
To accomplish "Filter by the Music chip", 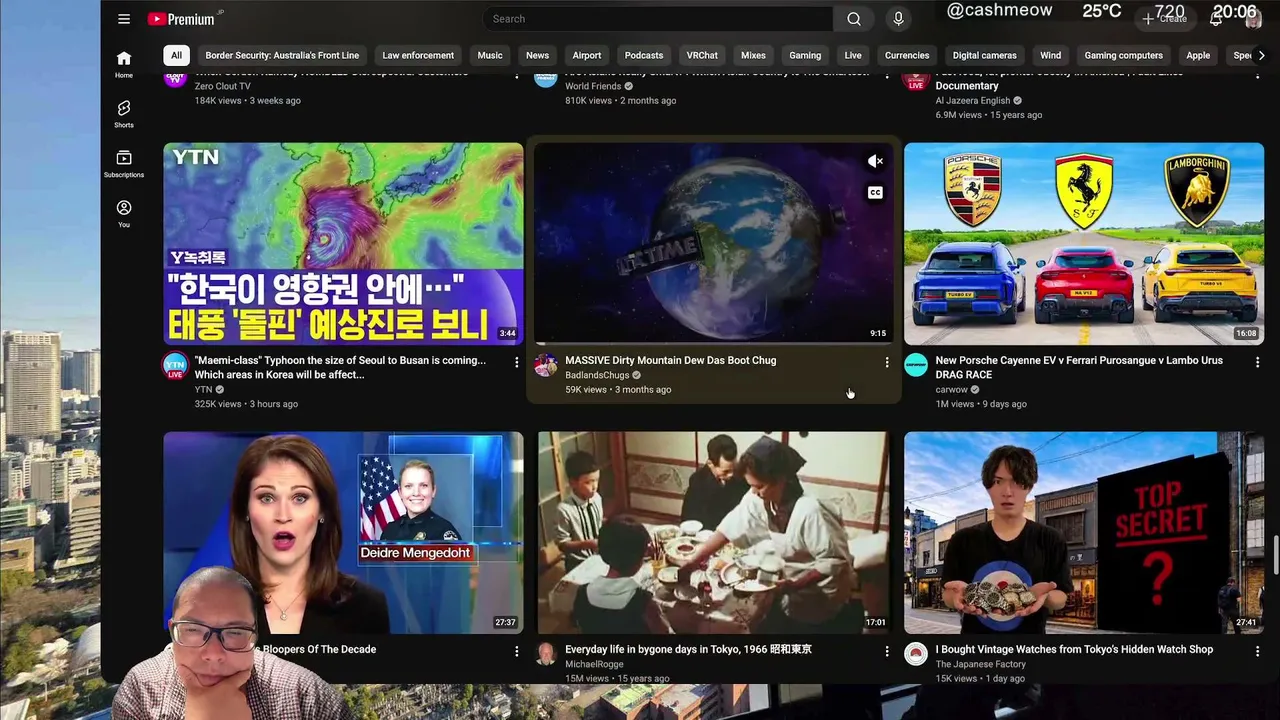I will (x=490, y=56).
